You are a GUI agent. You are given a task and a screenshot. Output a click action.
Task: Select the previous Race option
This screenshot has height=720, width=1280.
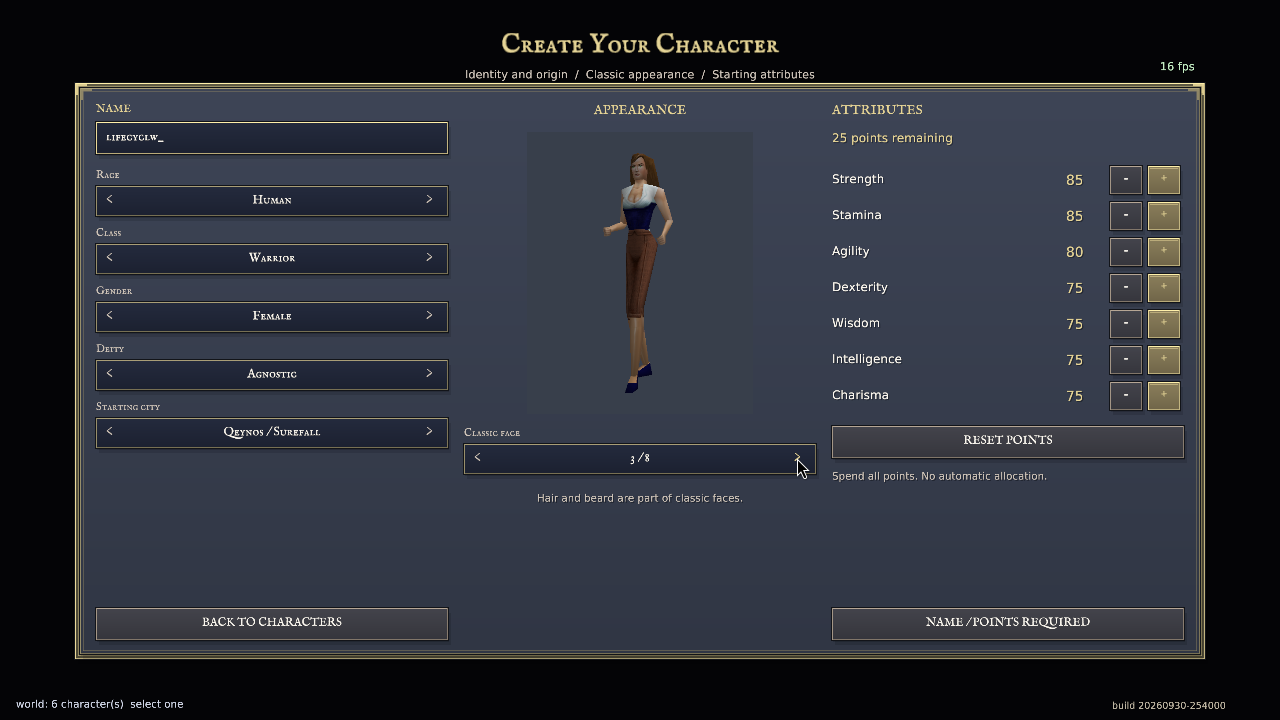pos(110,200)
